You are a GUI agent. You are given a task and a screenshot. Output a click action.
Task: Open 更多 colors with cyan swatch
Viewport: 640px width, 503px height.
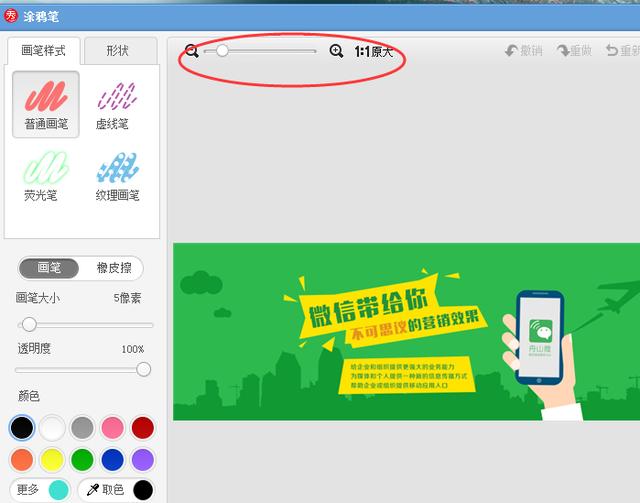click(x=40, y=490)
